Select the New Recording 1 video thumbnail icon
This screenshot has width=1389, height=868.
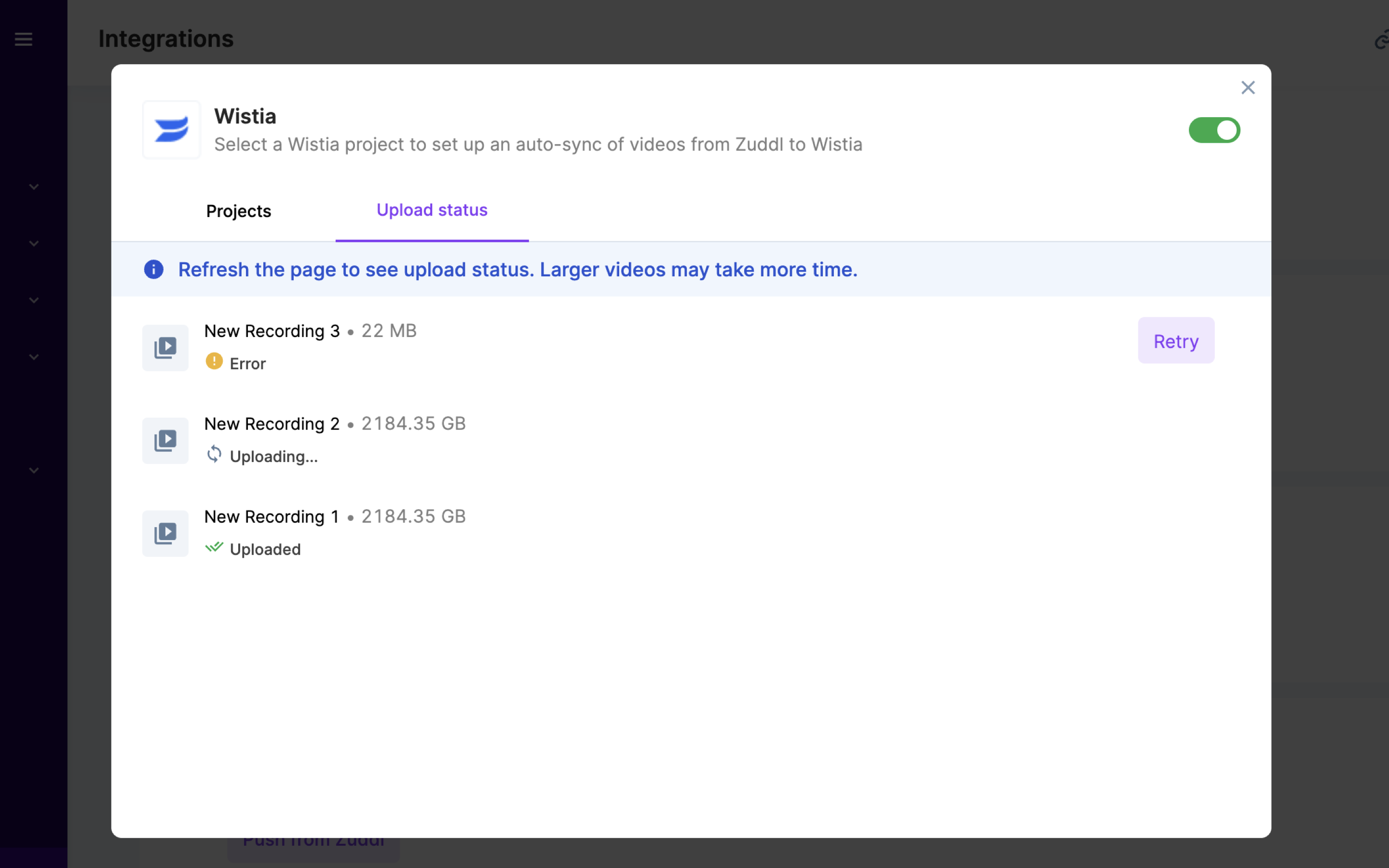[165, 533]
